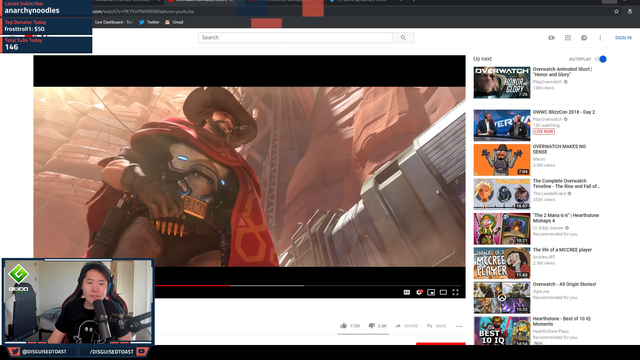Activate the miniplayer icon
The height and width of the screenshot is (360, 640).
(x=431, y=292)
